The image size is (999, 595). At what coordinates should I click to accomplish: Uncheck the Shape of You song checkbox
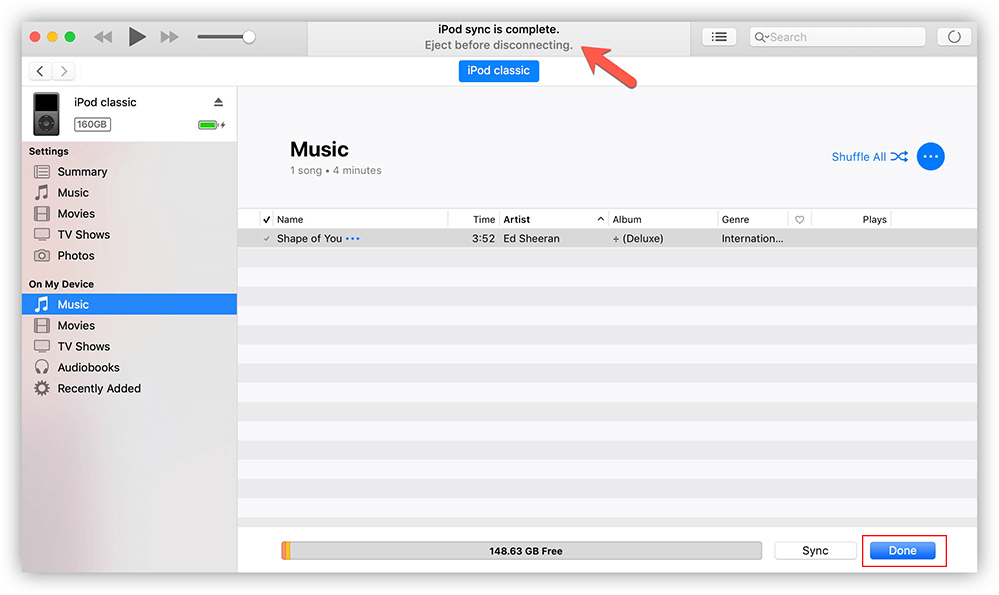coord(266,239)
